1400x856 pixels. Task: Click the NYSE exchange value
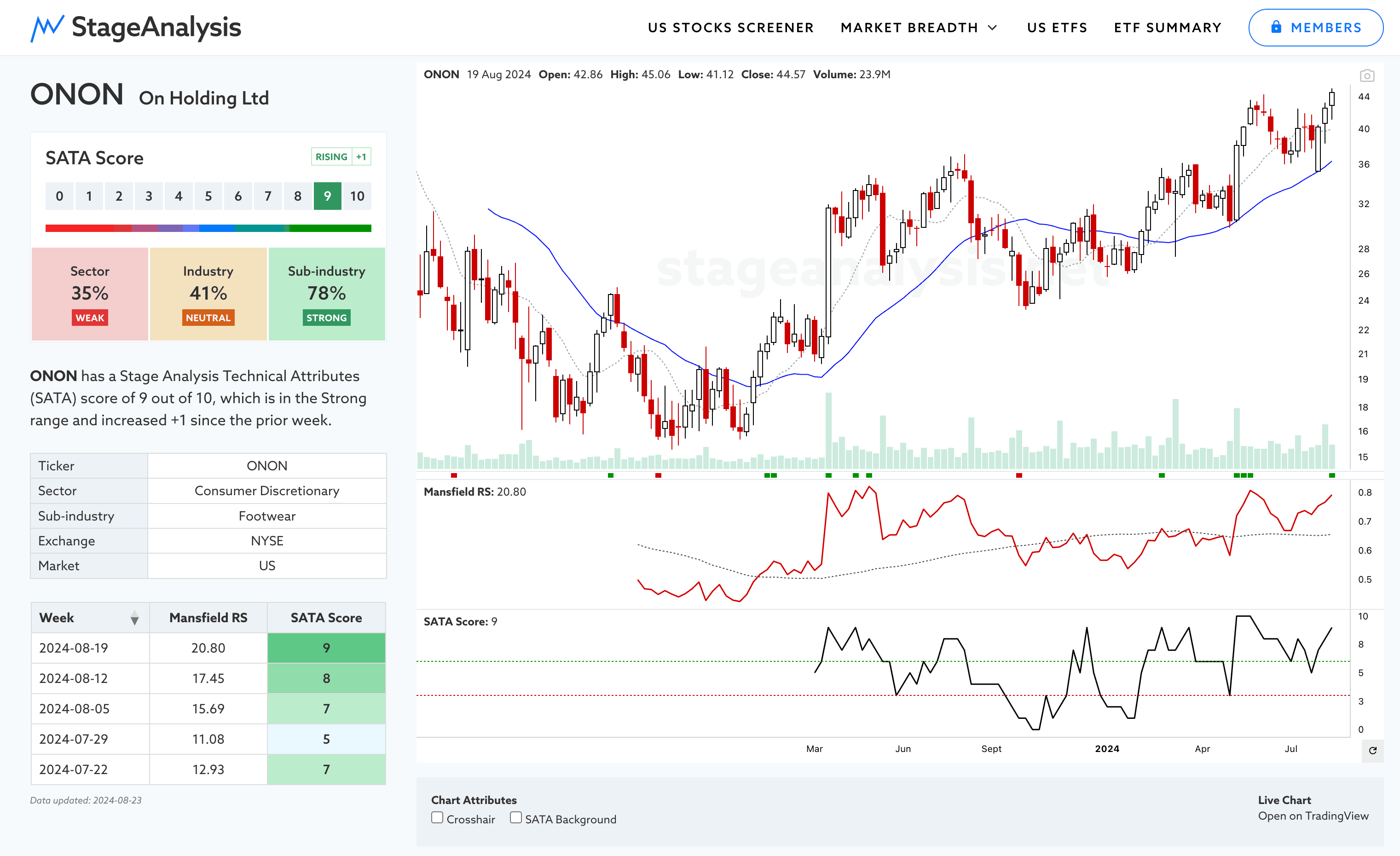[x=267, y=541]
